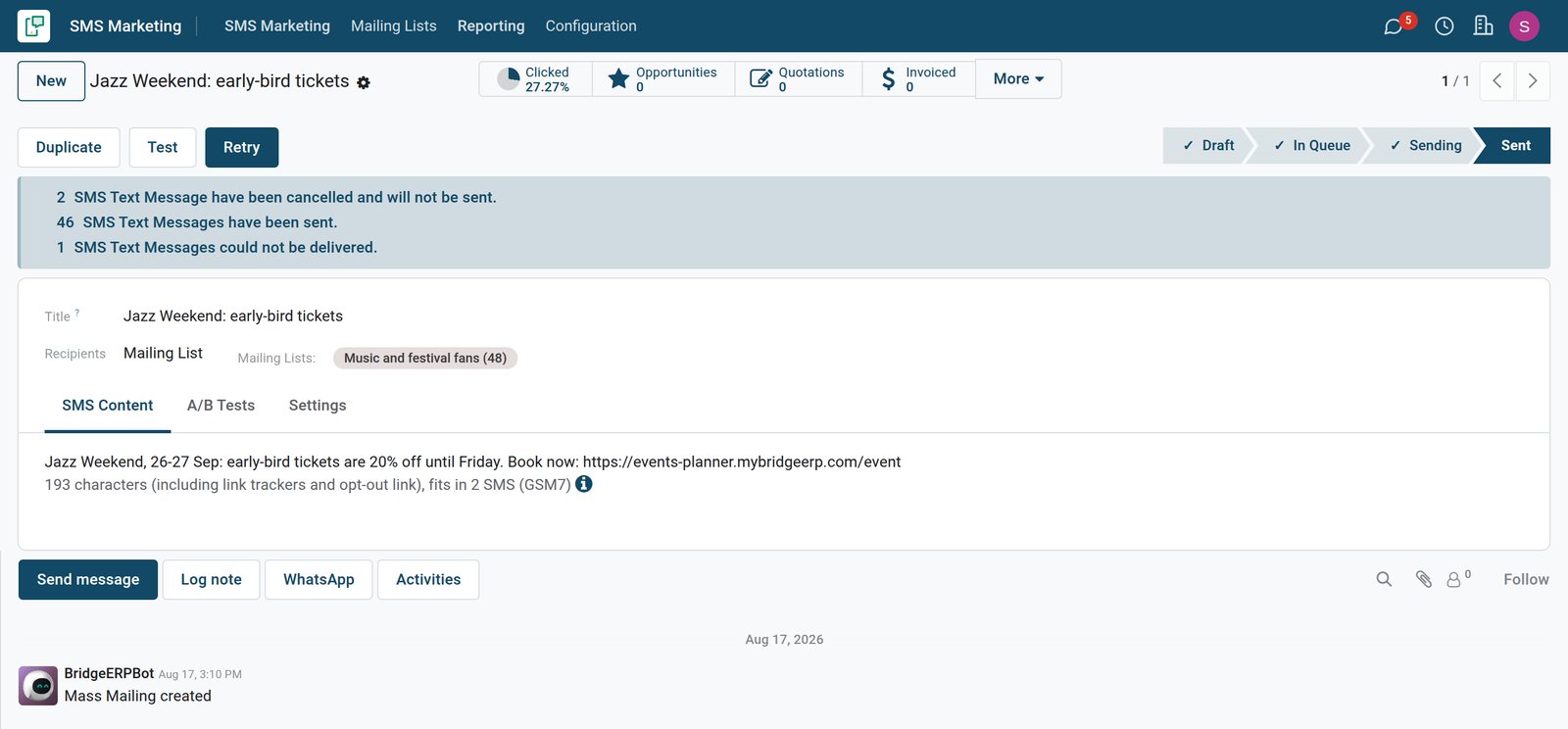Open the user avatar menu
The image size is (1568, 729).
pyautogui.click(x=1524, y=26)
